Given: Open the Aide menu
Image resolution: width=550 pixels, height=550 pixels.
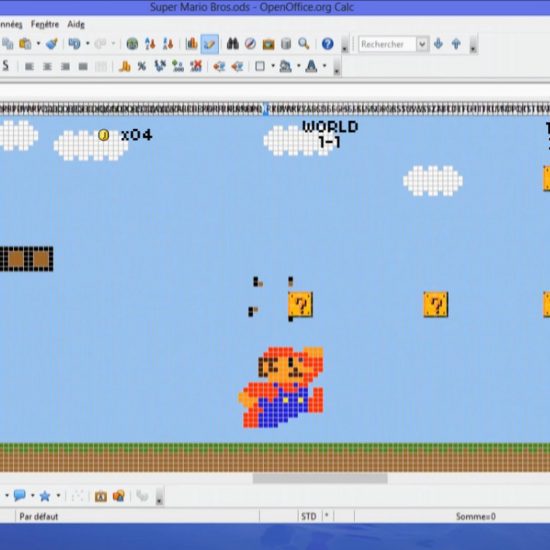Looking at the screenshot, I should pyautogui.click(x=76, y=24).
